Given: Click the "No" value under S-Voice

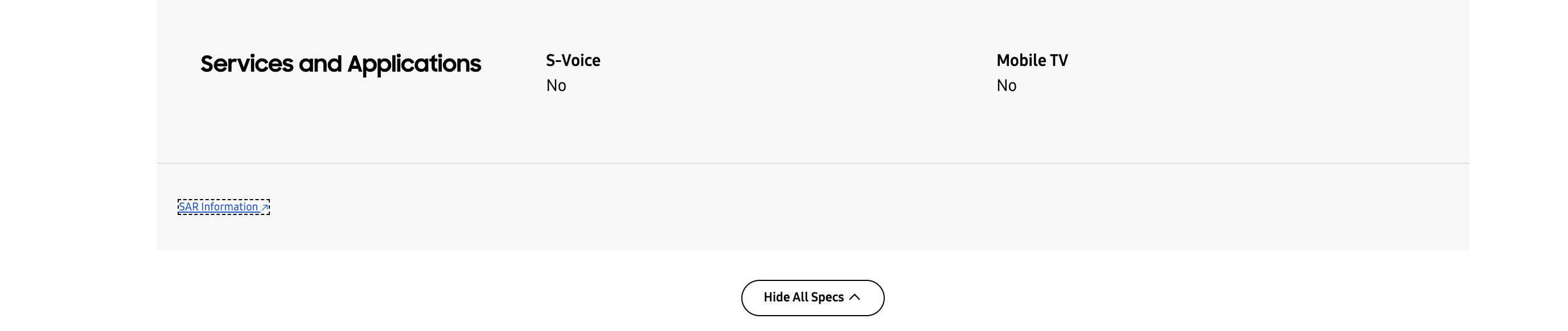Looking at the screenshot, I should coord(556,86).
